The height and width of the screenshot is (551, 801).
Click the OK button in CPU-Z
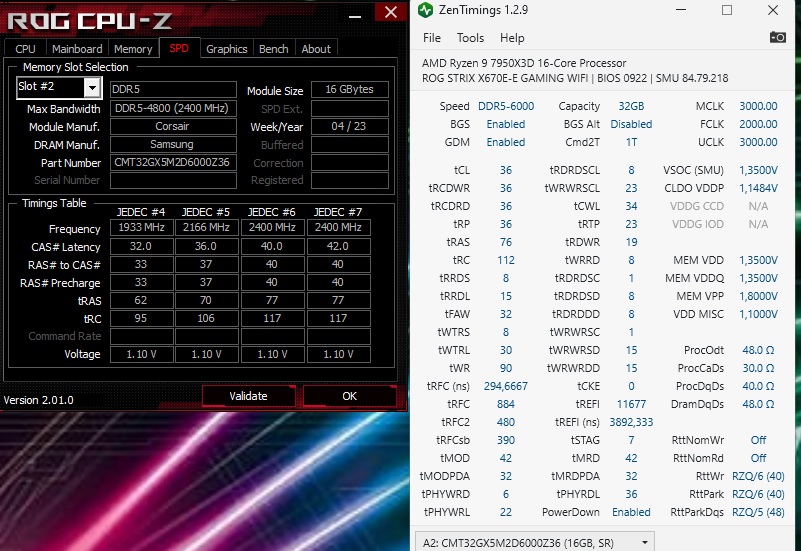click(349, 396)
